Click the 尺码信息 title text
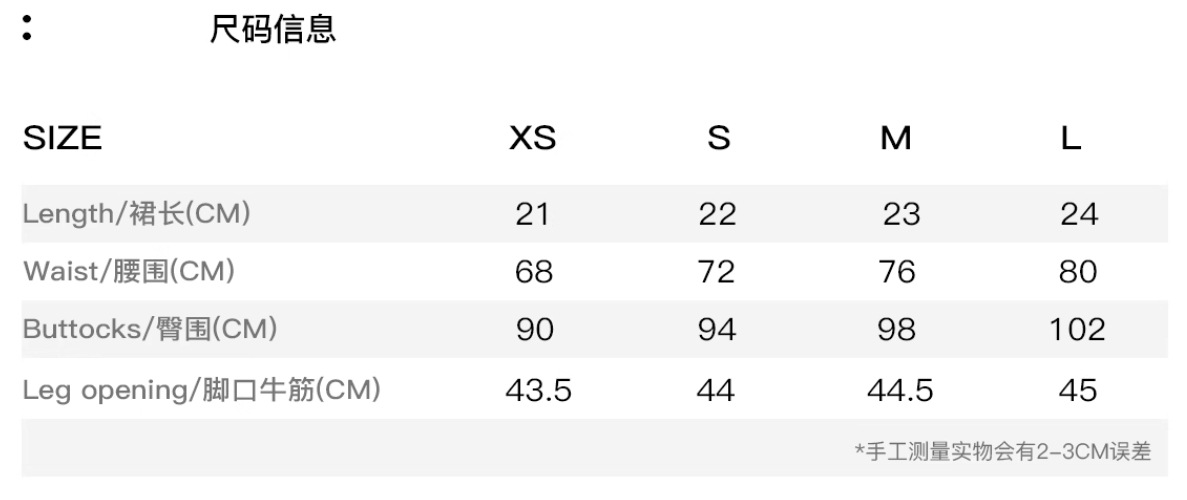Screen dimensions: 1187x500 [x=272, y=29]
